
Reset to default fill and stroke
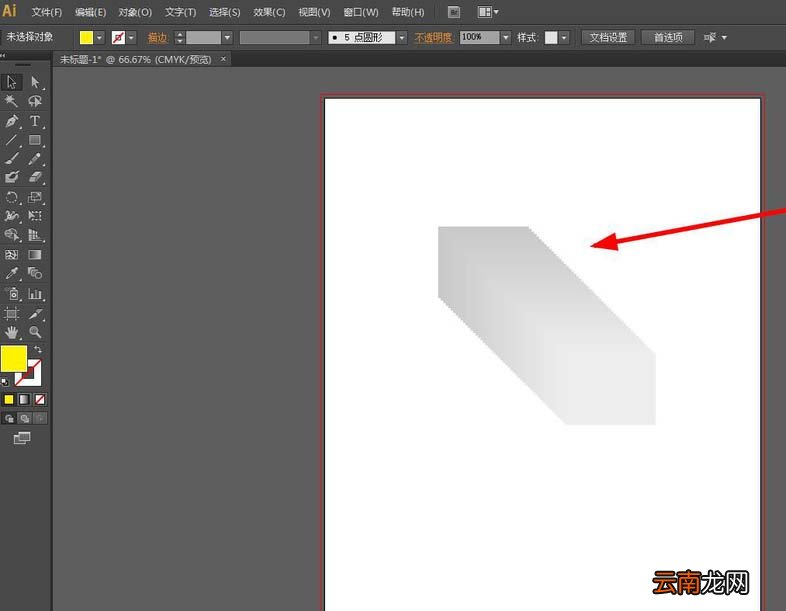click(5, 382)
